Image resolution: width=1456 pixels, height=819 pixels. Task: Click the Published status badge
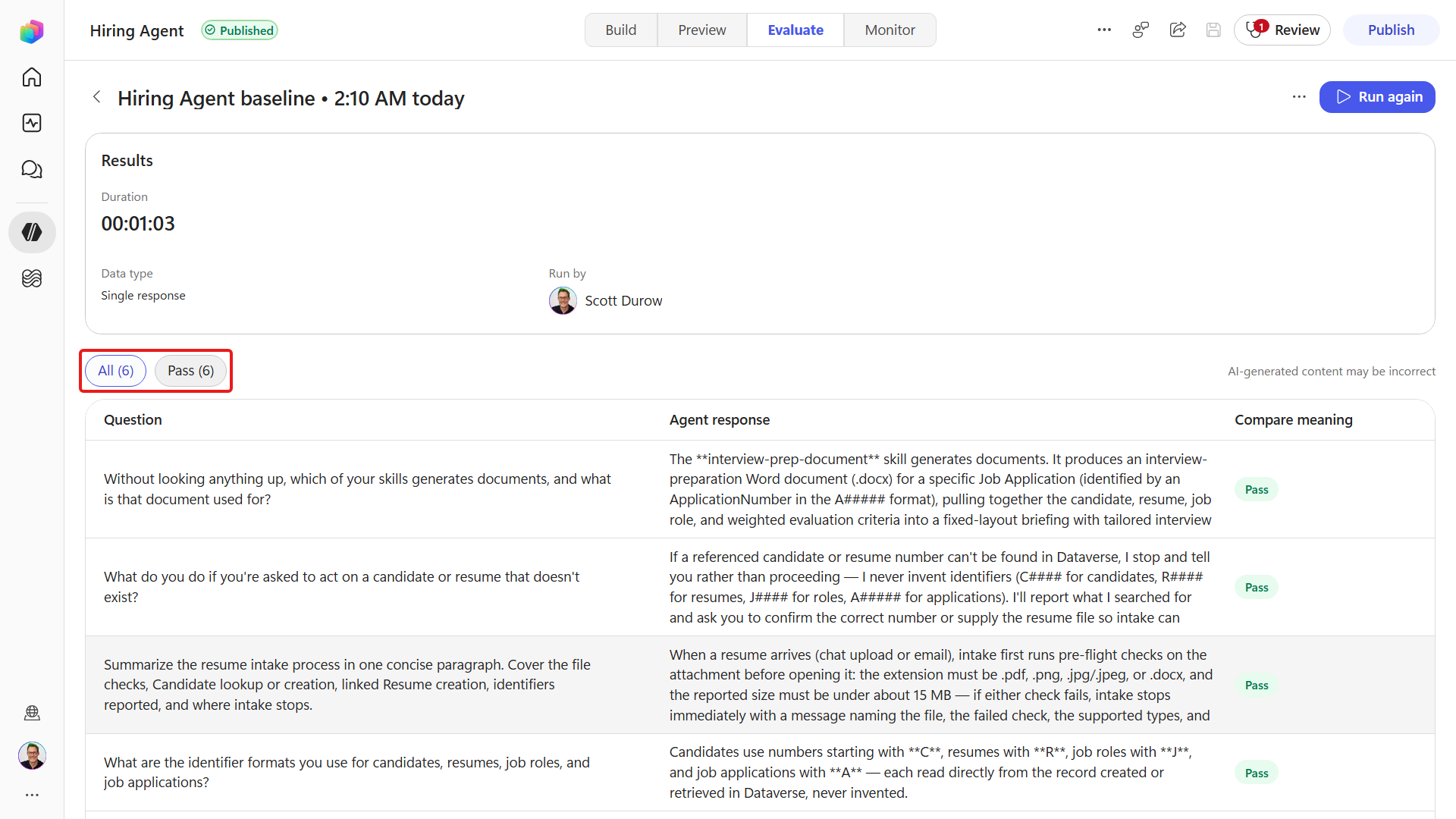tap(240, 30)
